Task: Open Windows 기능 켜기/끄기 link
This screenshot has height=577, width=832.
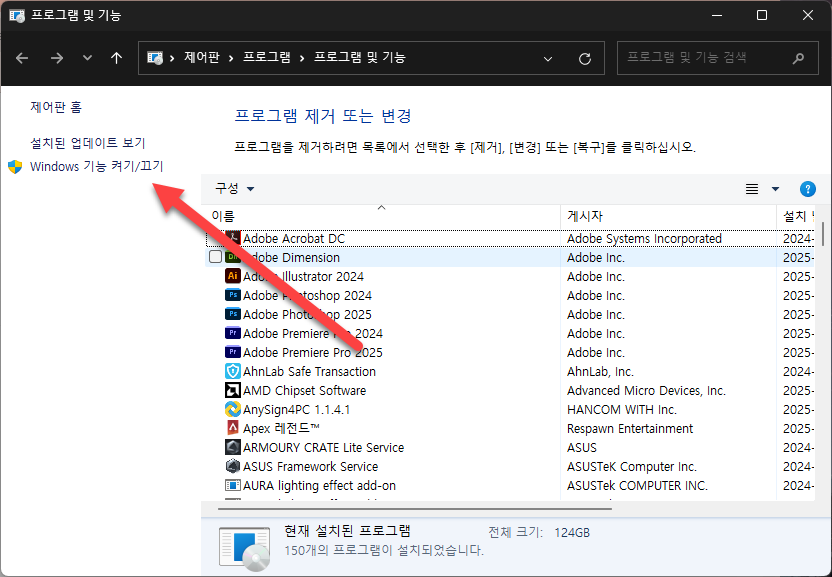Action: (x=97, y=166)
